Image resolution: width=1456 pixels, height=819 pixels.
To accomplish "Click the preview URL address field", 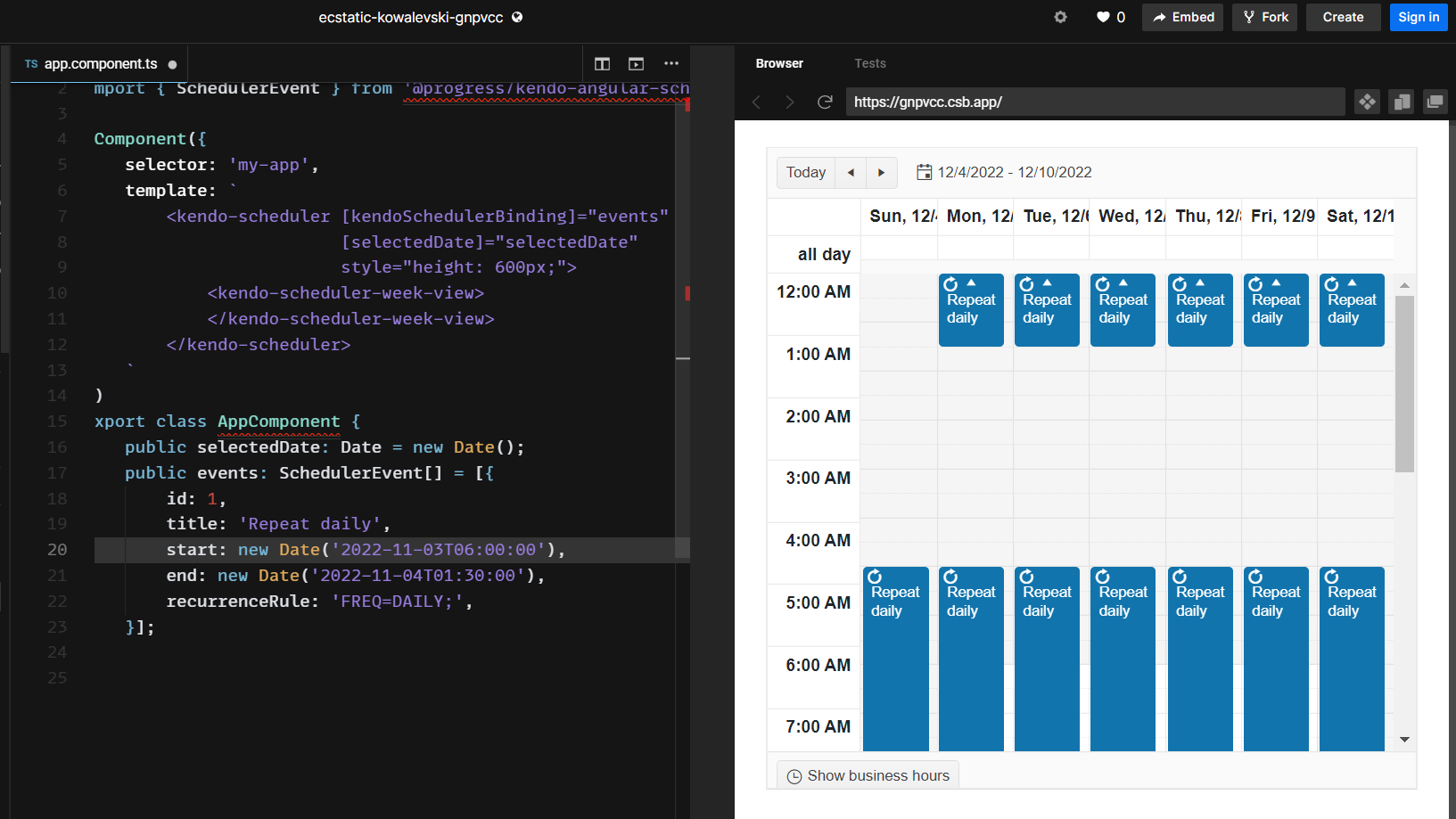I will tap(1094, 102).
